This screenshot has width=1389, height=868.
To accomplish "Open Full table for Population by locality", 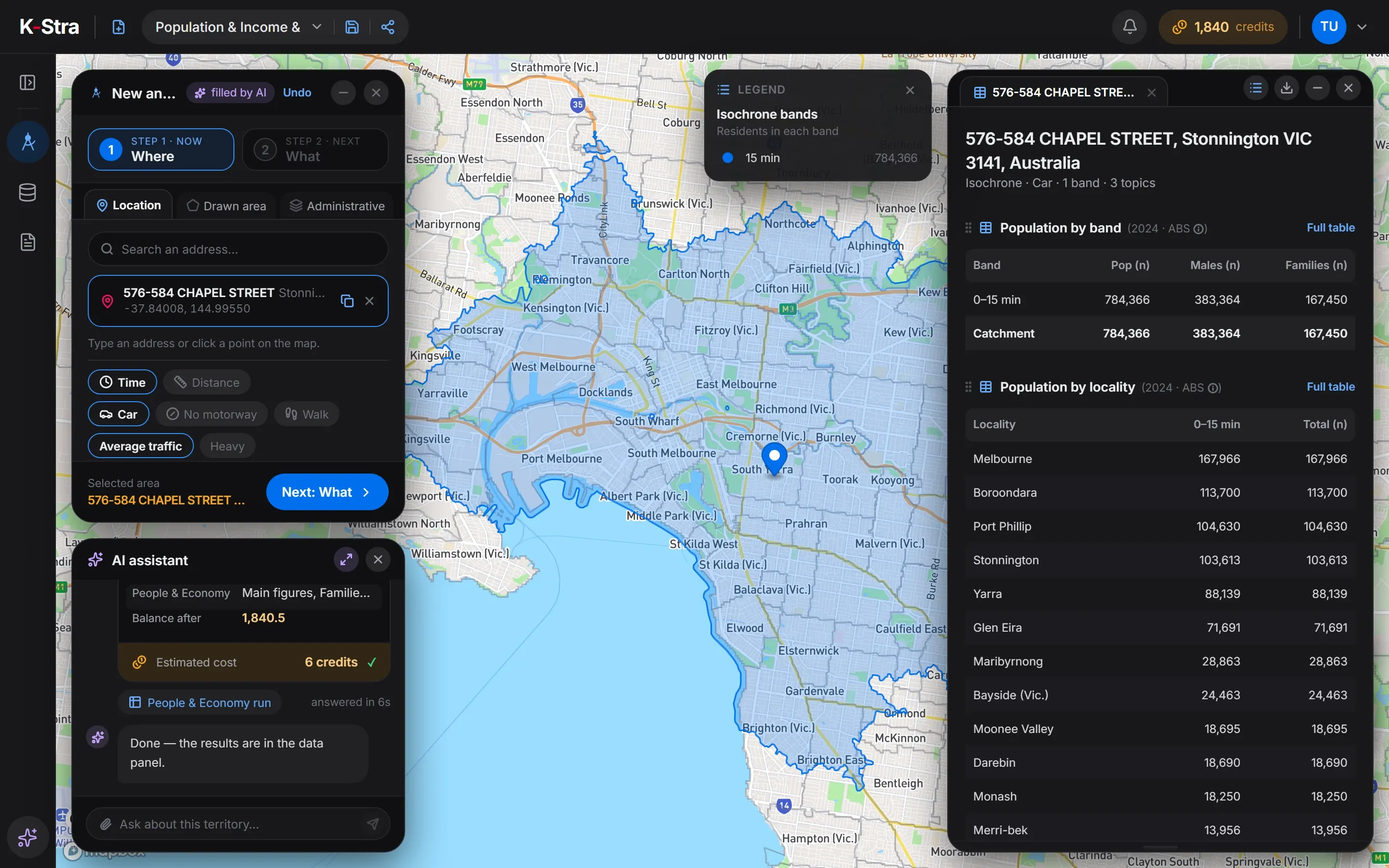I will tap(1330, 386).
